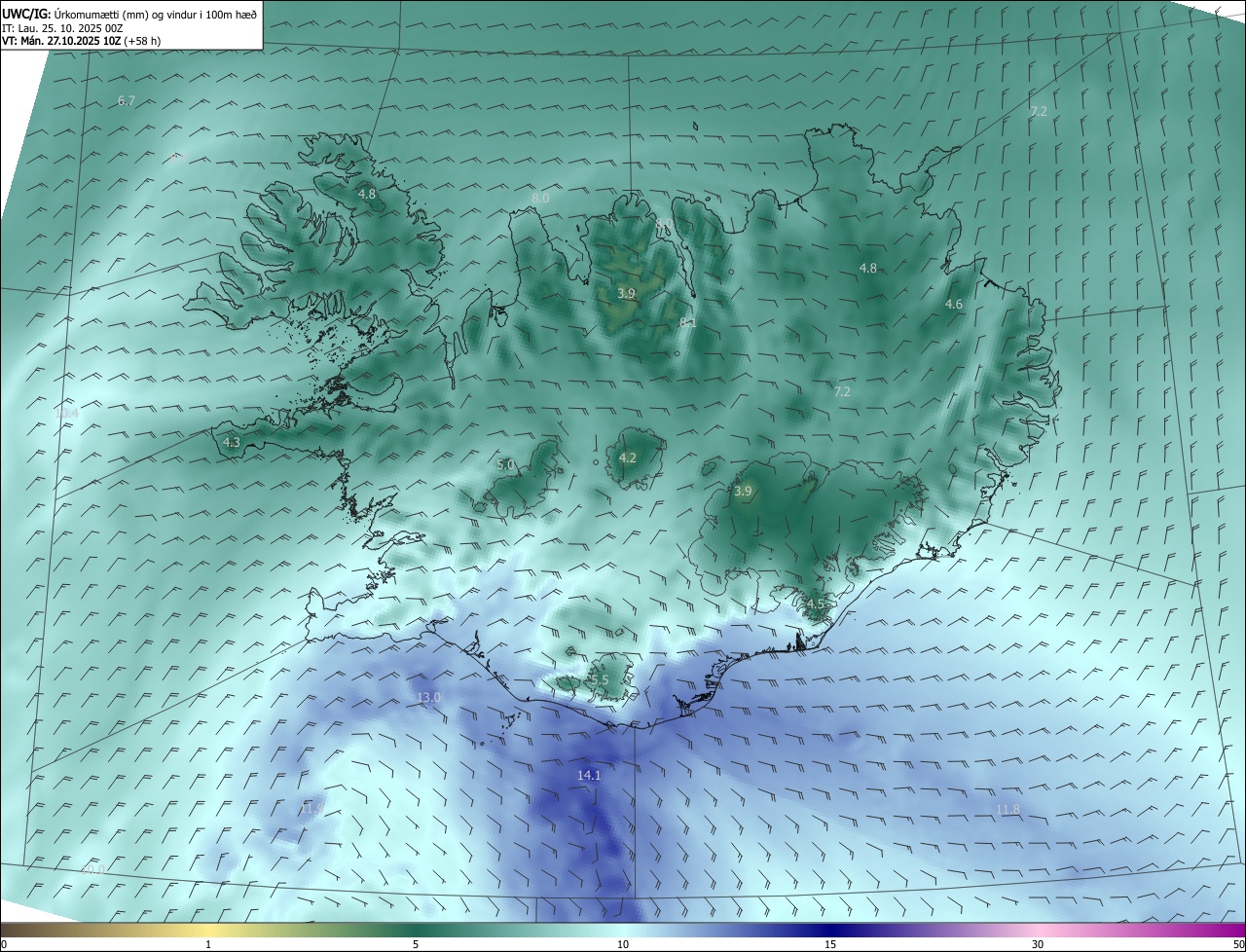Click the 11.8 value in the southeast sea
The height and width of the screenshot is (952, 1246).
coord(1008,810)
